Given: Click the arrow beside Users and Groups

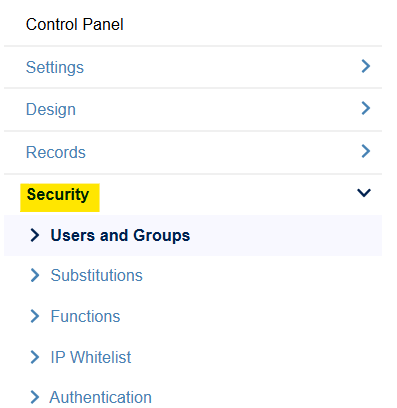Looking at the screenshot, I should (35, 235).
